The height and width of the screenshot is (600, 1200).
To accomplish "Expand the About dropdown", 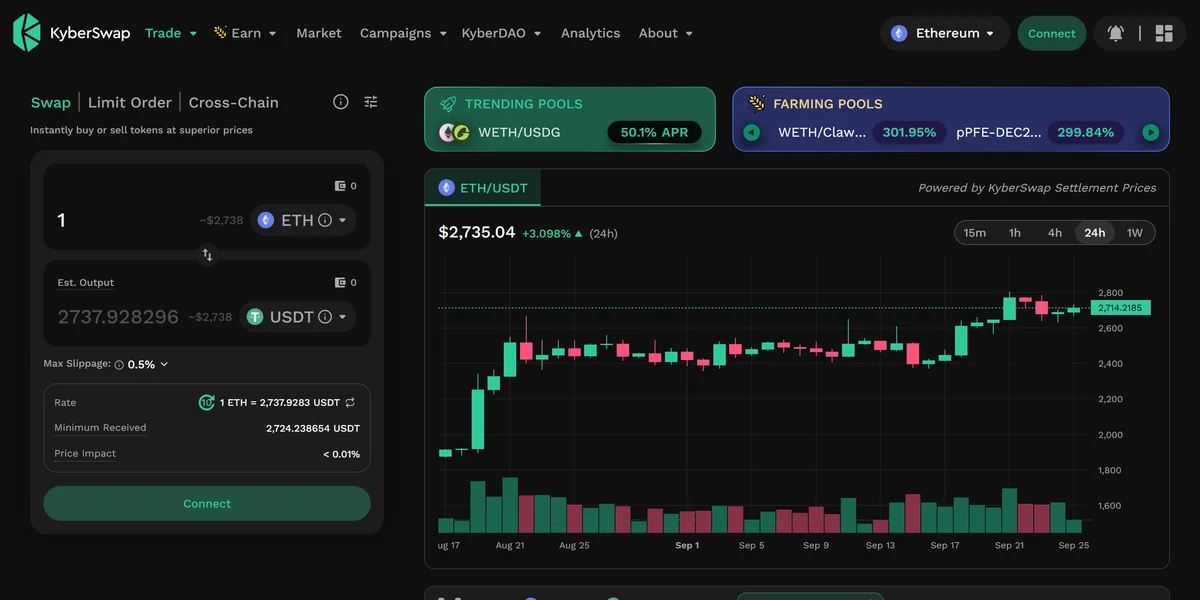I will point(666,33).
